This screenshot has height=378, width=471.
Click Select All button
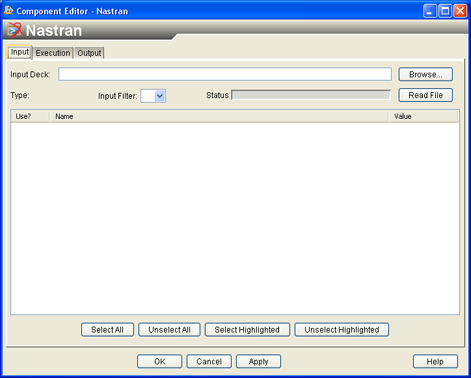point(107,330)
